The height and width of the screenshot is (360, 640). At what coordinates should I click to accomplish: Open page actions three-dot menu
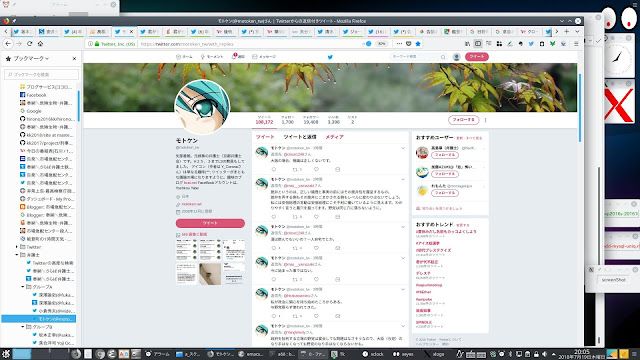pyautogui.click(x=399, y=44)
